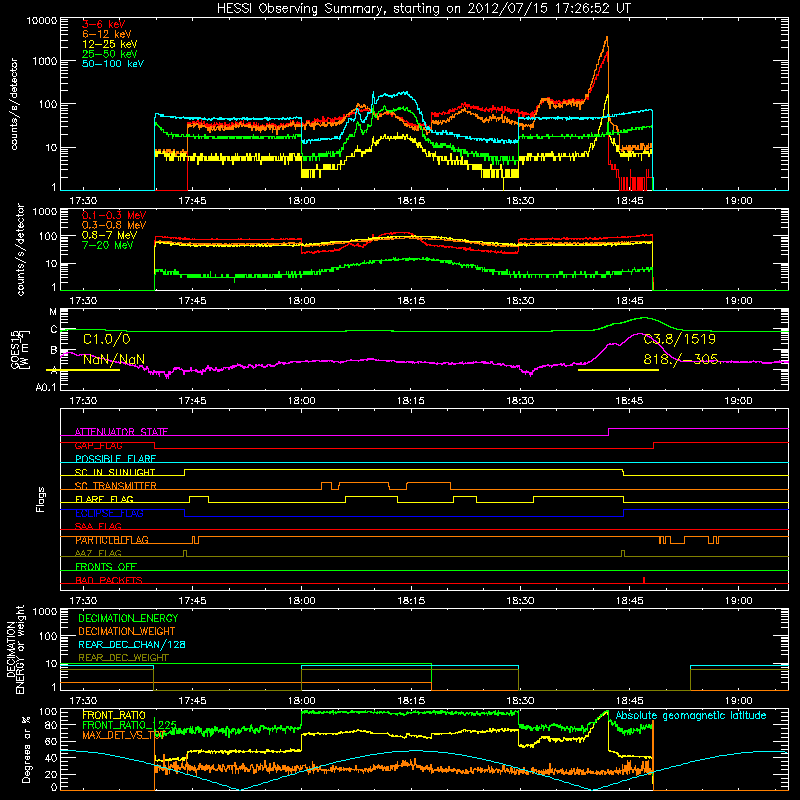Click the red BAD_PACKETS label

tap(109, 580)
